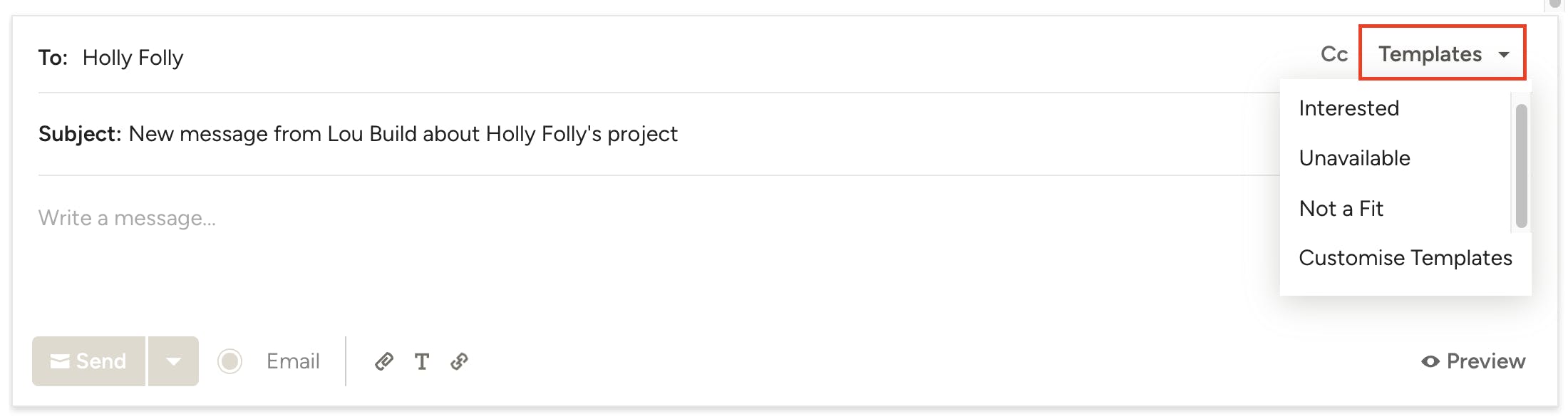
Task: Click the To recipient Holly Folly
Action: pos(133,58)
